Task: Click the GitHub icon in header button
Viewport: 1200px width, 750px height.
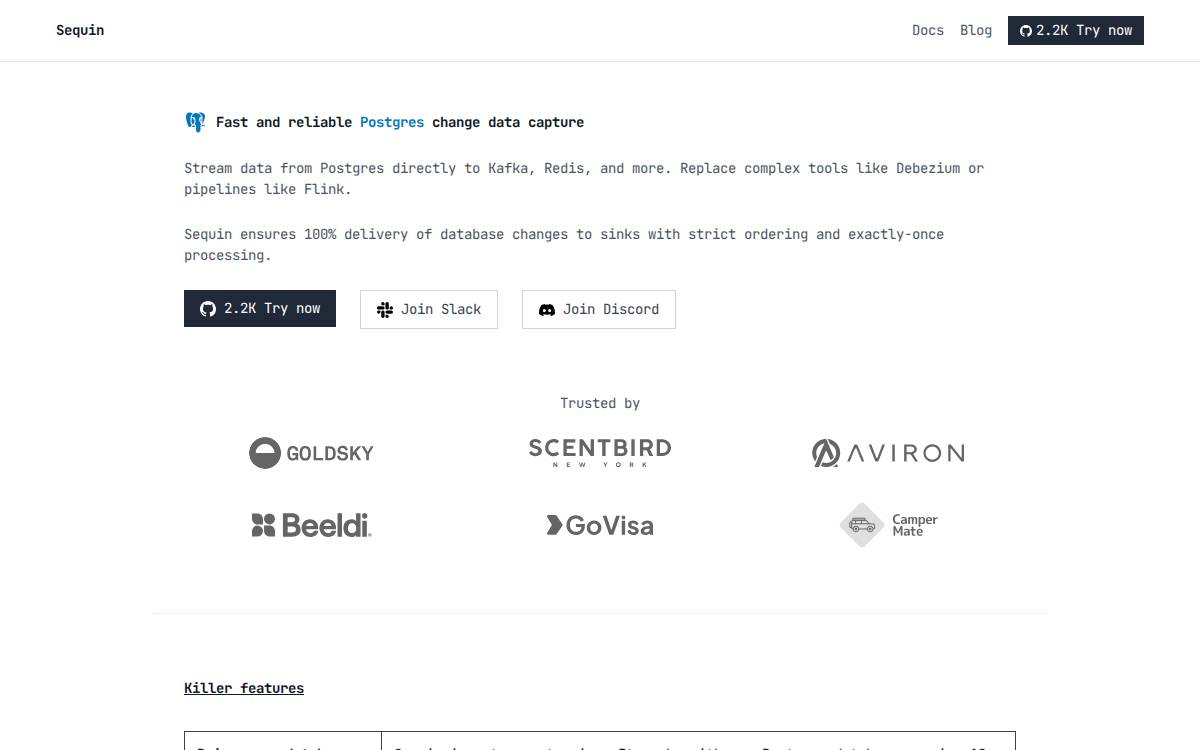Action: click(1025, 31)
